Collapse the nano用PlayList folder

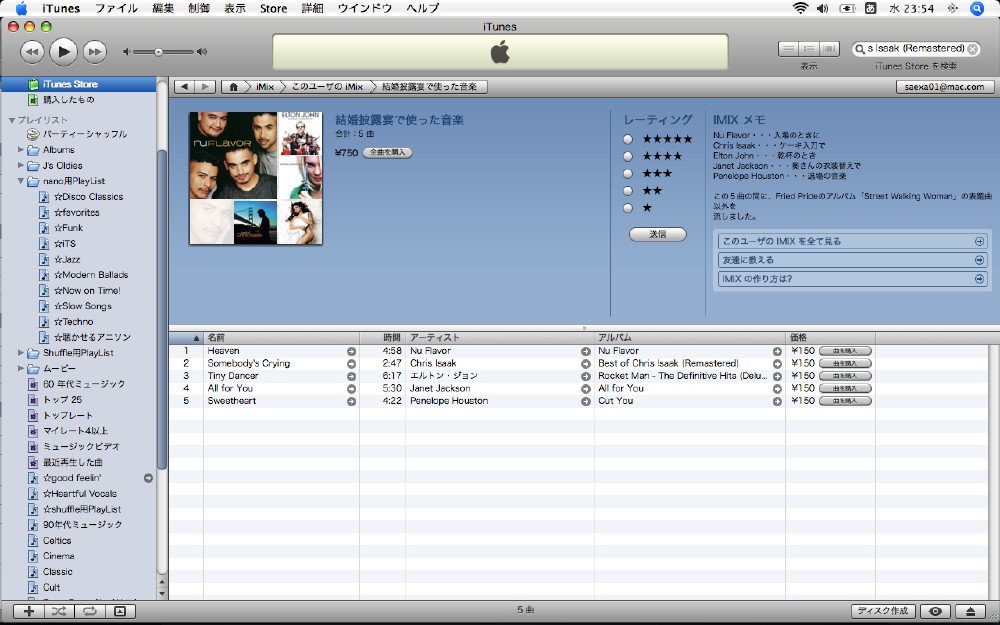click(21, 181)
